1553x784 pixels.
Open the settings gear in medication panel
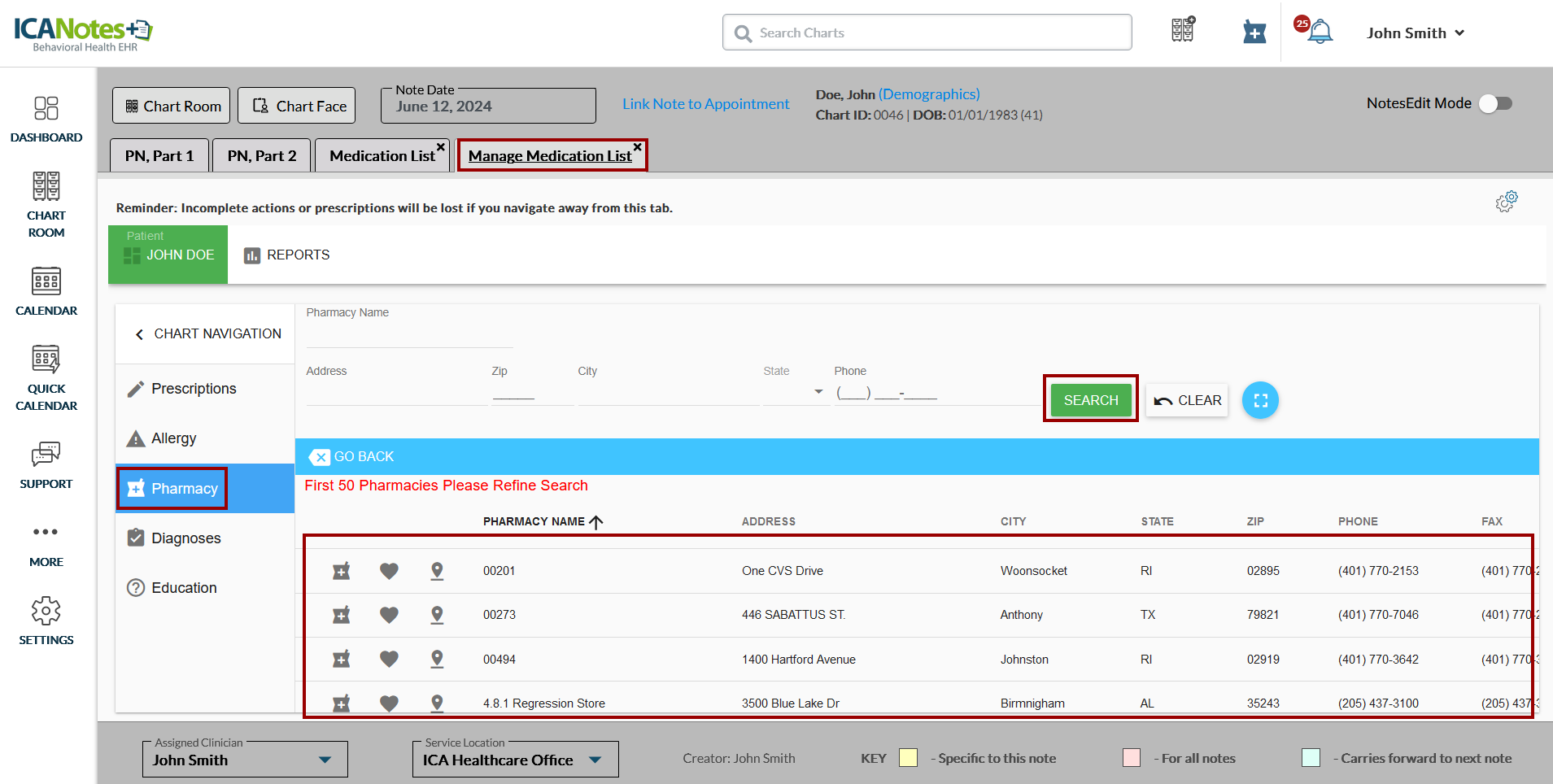1506,202
